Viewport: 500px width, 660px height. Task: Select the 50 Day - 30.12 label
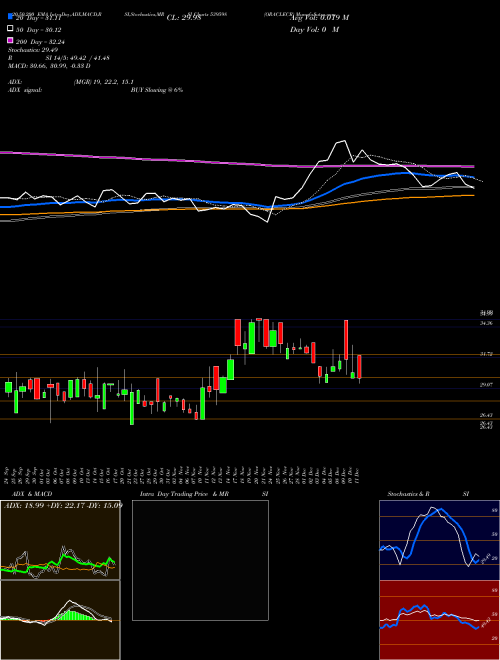tap(39, 30)
